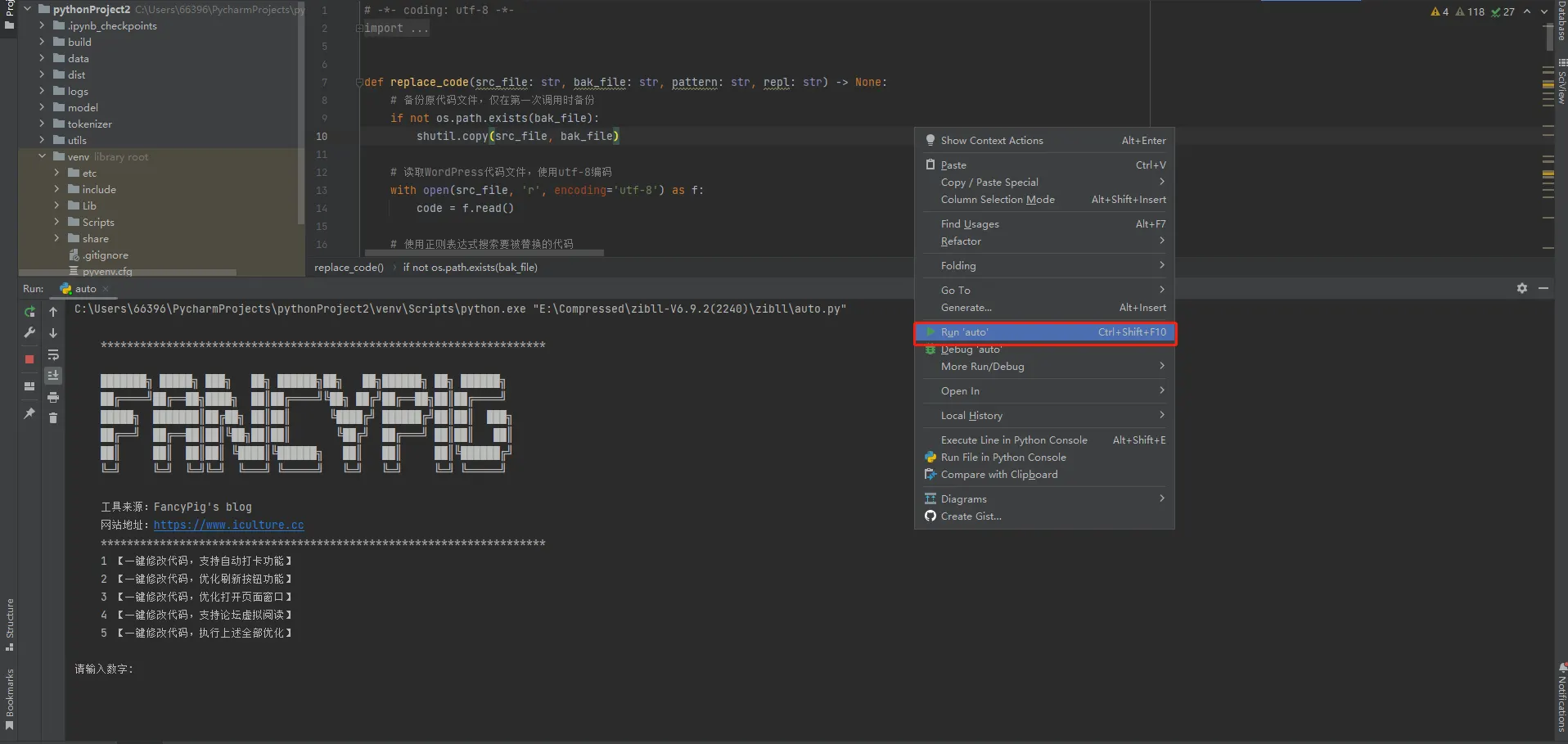The width and height of the screenshot is (1568, 744).
Task: Click the restore layout icon
Action: coord(29,386)
